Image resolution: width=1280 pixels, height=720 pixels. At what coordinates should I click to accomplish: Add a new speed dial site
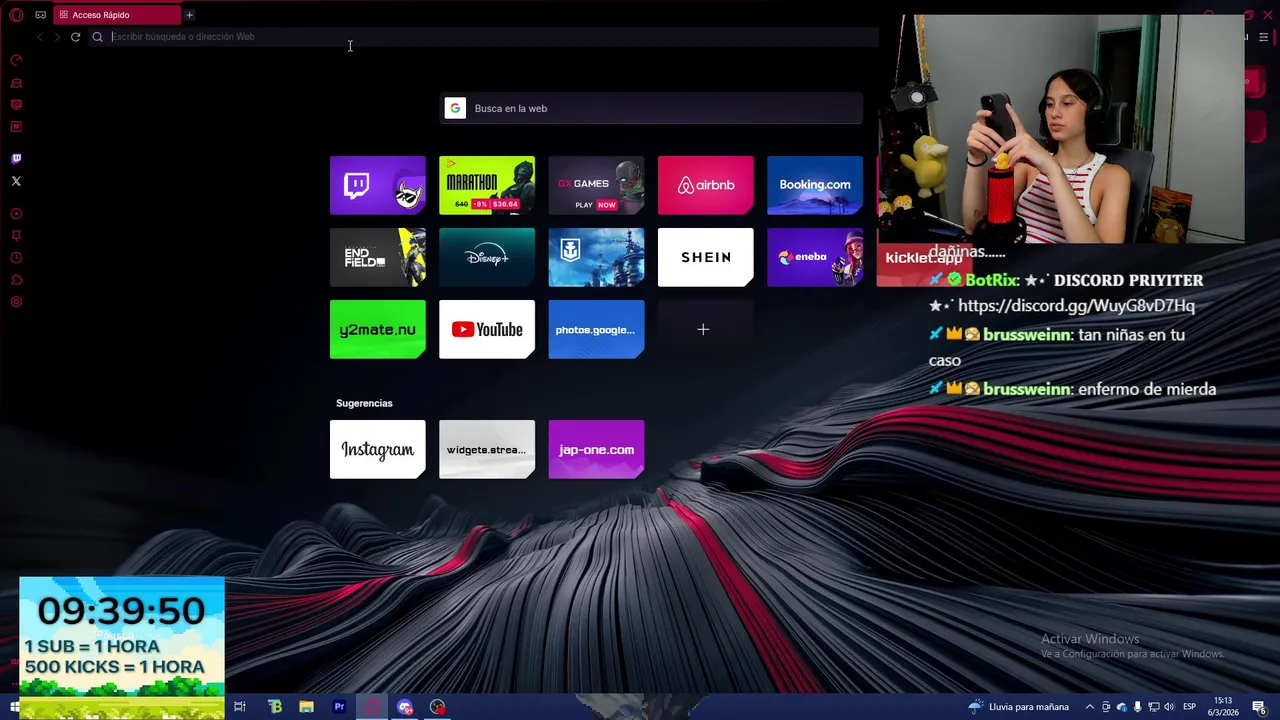pos(704,329)
